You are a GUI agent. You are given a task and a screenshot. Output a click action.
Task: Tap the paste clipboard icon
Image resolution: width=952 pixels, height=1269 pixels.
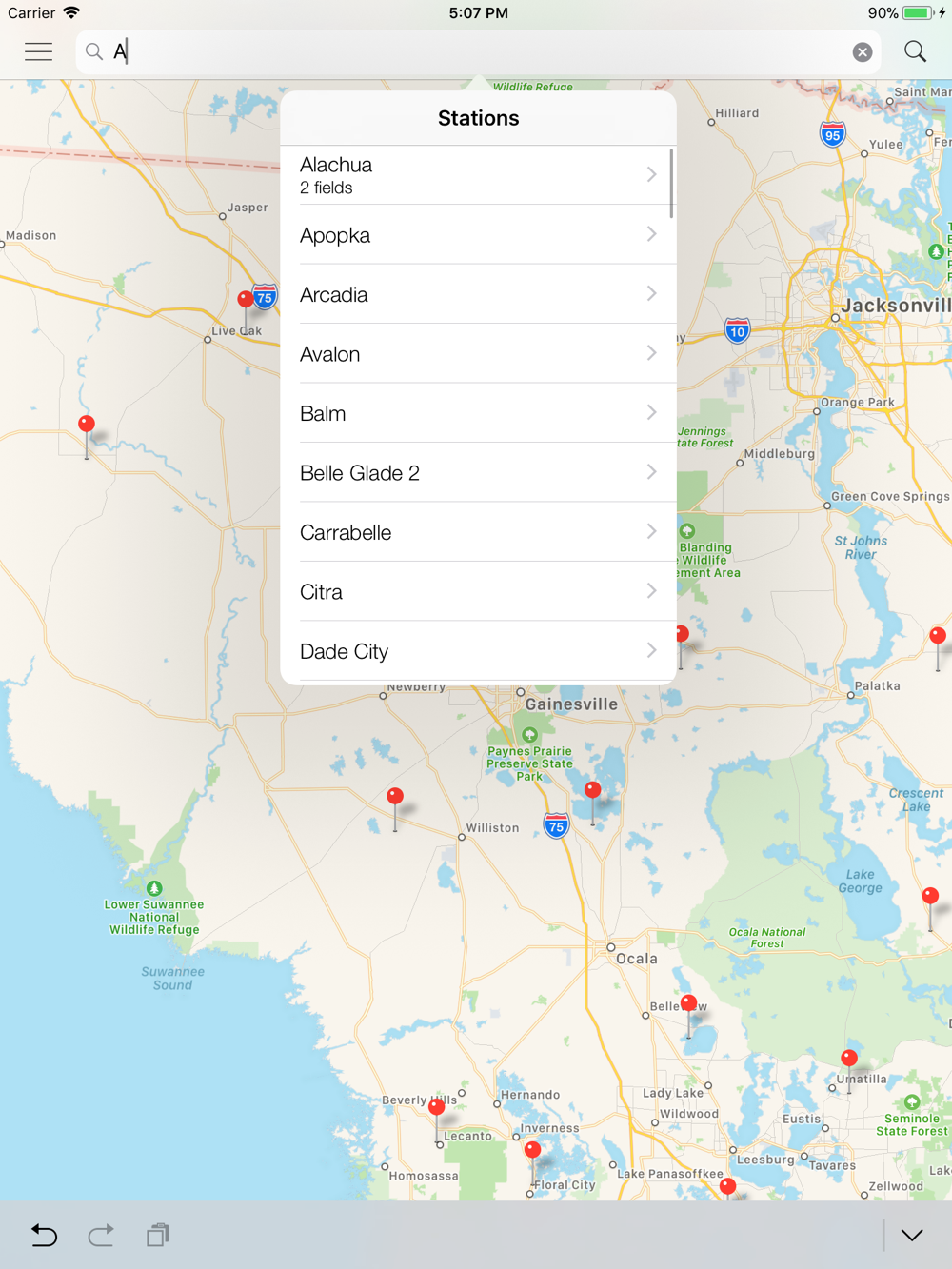pyautogui.click(x=158, y=1236)
